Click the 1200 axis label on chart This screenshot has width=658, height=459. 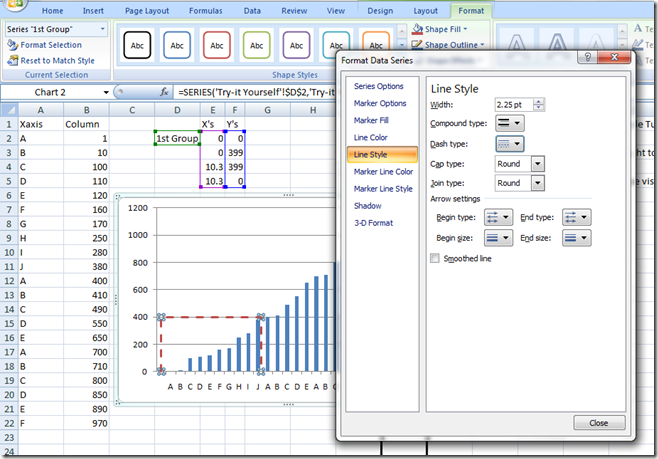[x=138, y=208]
